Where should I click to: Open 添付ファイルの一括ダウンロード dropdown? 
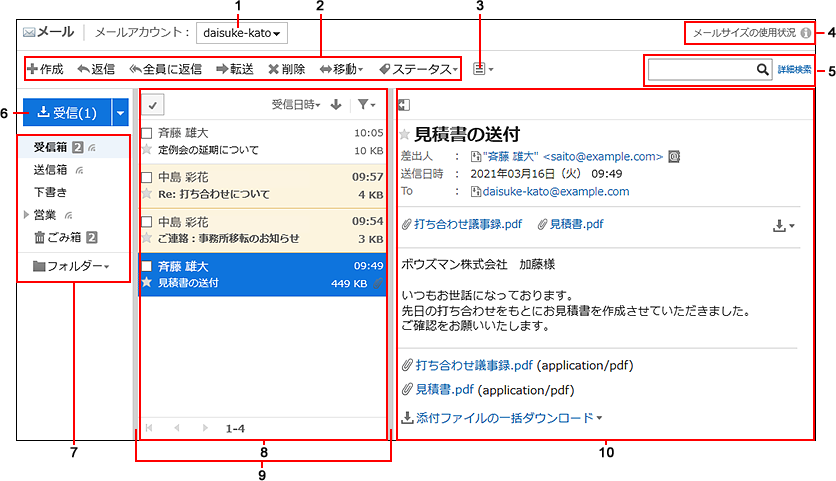coord(501,418)
